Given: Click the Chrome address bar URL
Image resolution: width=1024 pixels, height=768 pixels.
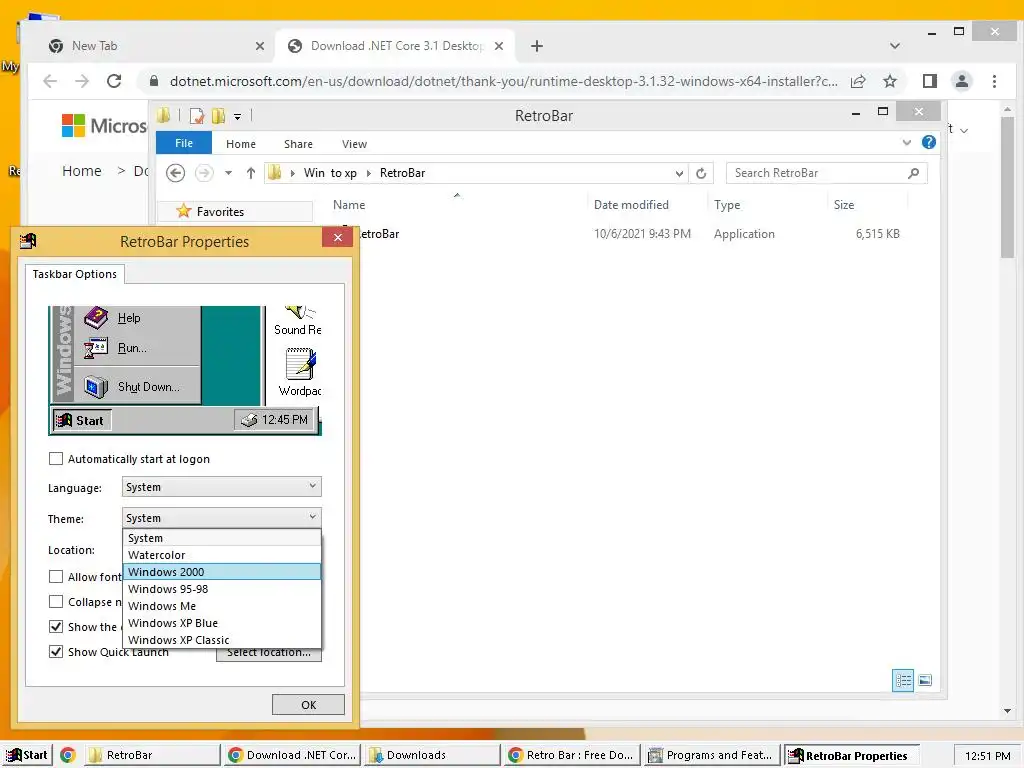Looking at the screenshot, I should pyautogui.click(x=503, y=81).
